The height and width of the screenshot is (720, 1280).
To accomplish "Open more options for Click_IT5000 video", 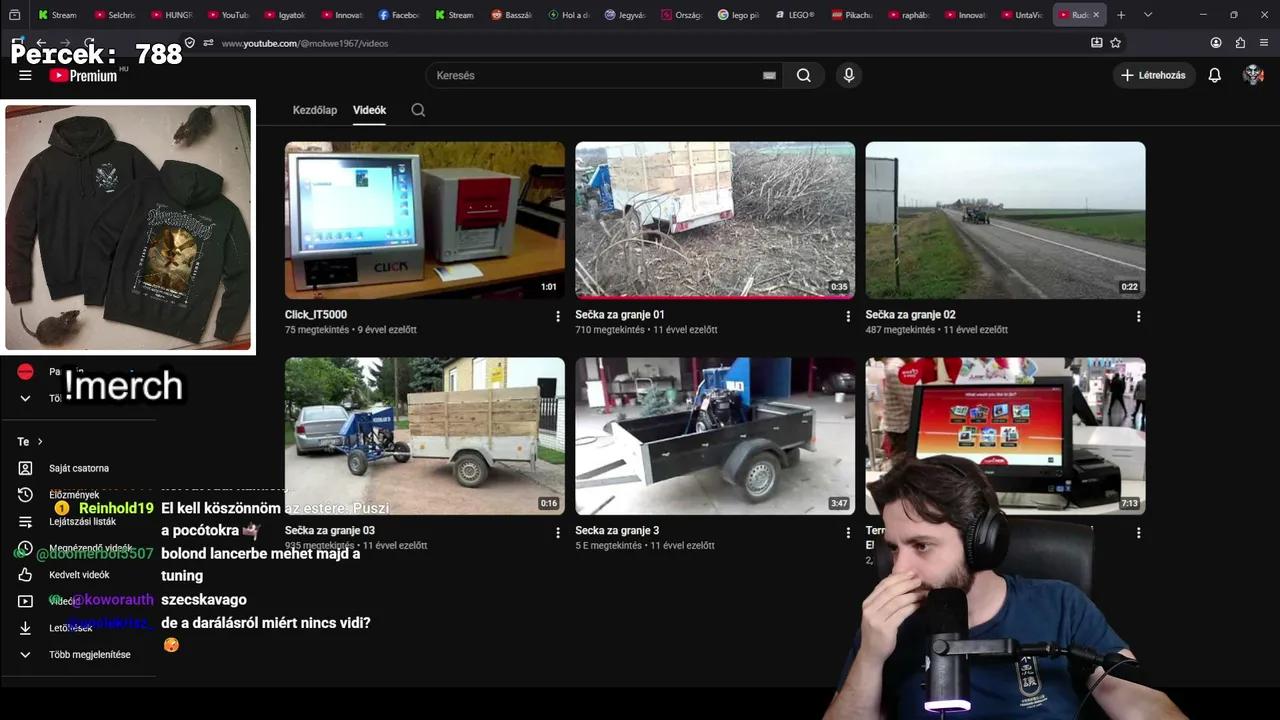I will 558,316.
